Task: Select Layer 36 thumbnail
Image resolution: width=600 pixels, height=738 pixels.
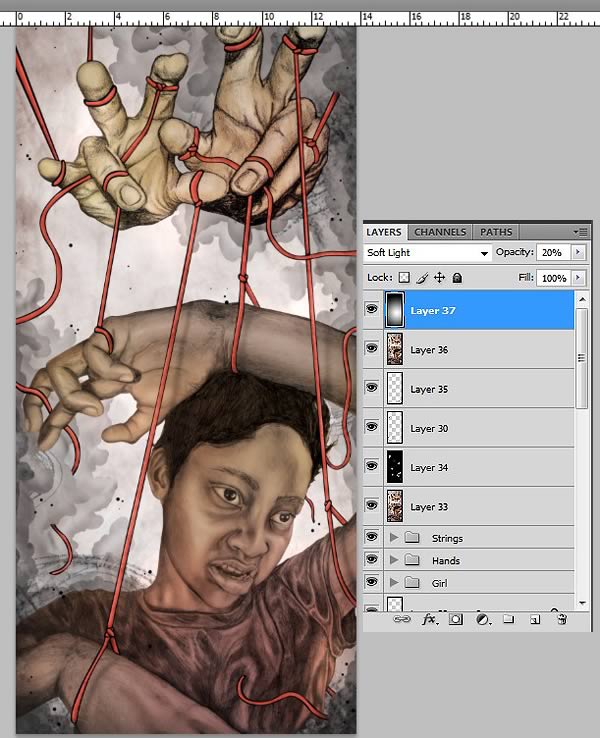Action: [x=395, y=349]
